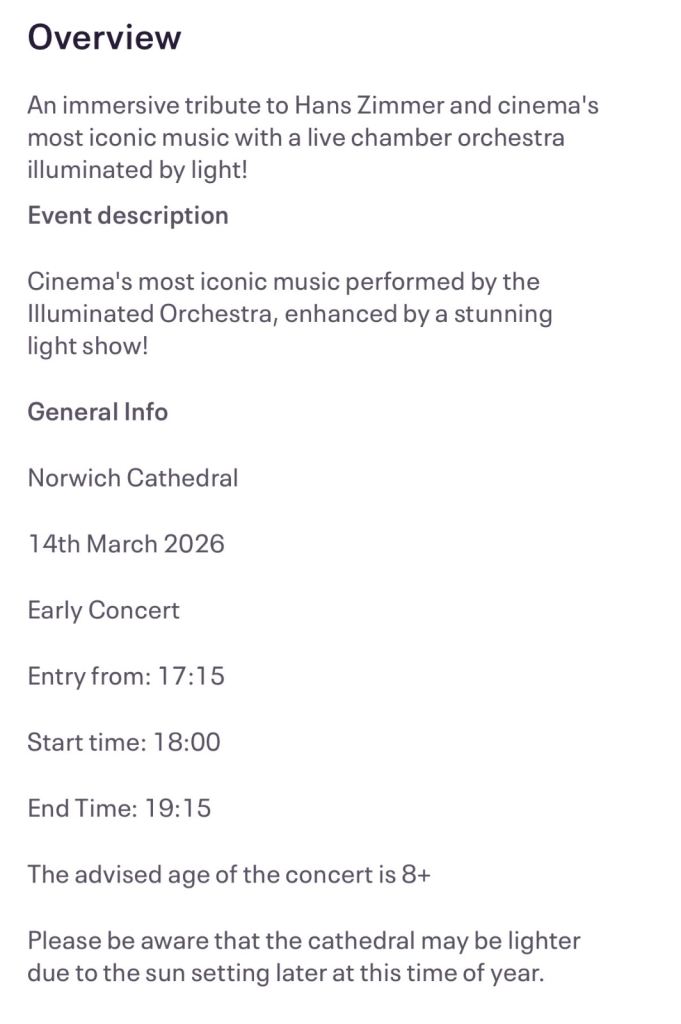Click the 17:15 entry time
This screenshot has height=1024, width=681.
[191, 676]
